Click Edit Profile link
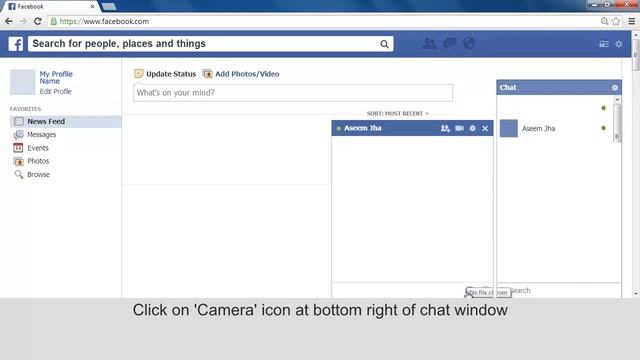The height and width of the screenshot is (360, 640). click(x=56, y=91)
